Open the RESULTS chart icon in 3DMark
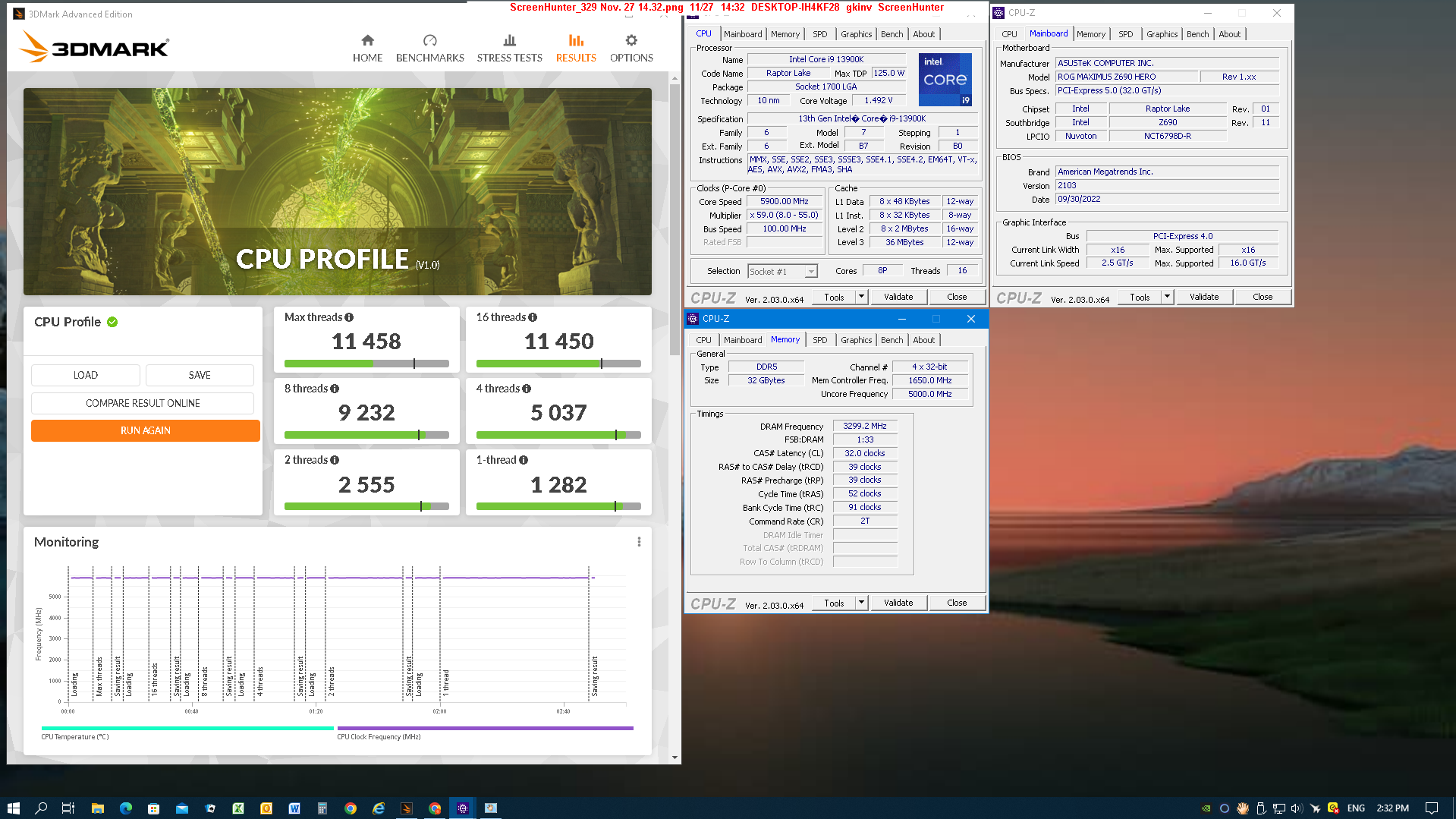Viewport: 1456px width, 819px height. 576,40
